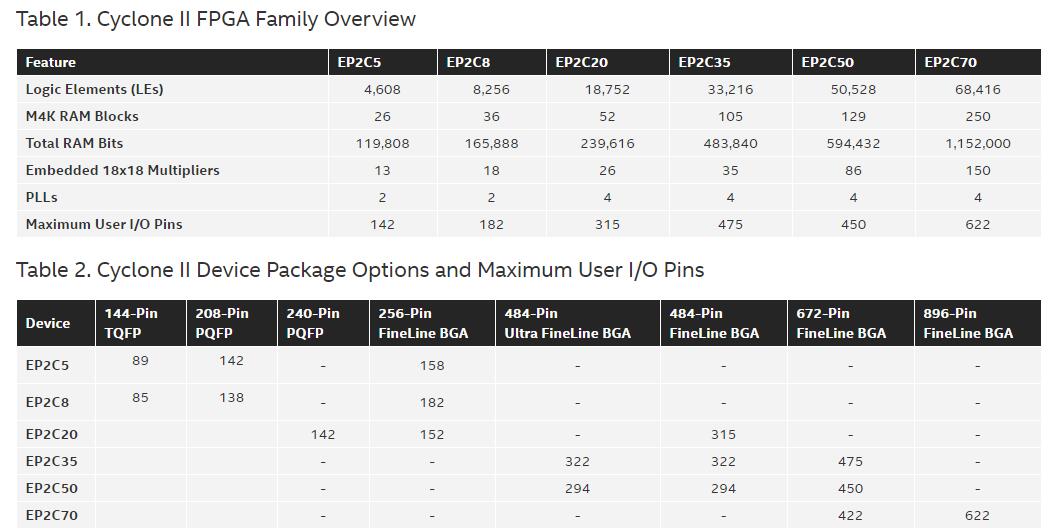The height and width of the screenshot is (531, 1051).
Task: Click the EP2C35 device row label in Table 2
Action: coord(52,462)
